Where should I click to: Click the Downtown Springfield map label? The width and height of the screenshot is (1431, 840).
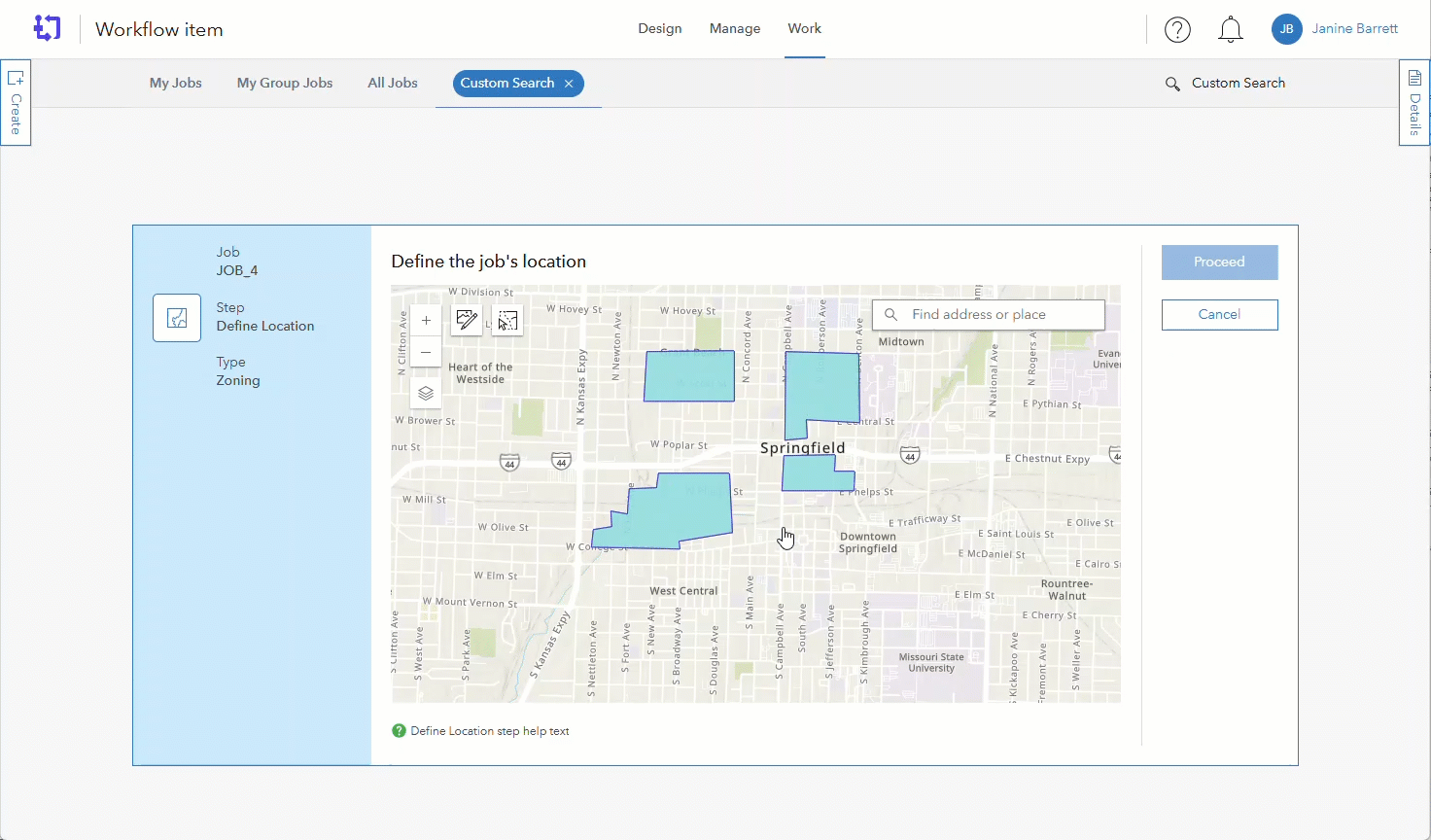[x=868, y=542]
